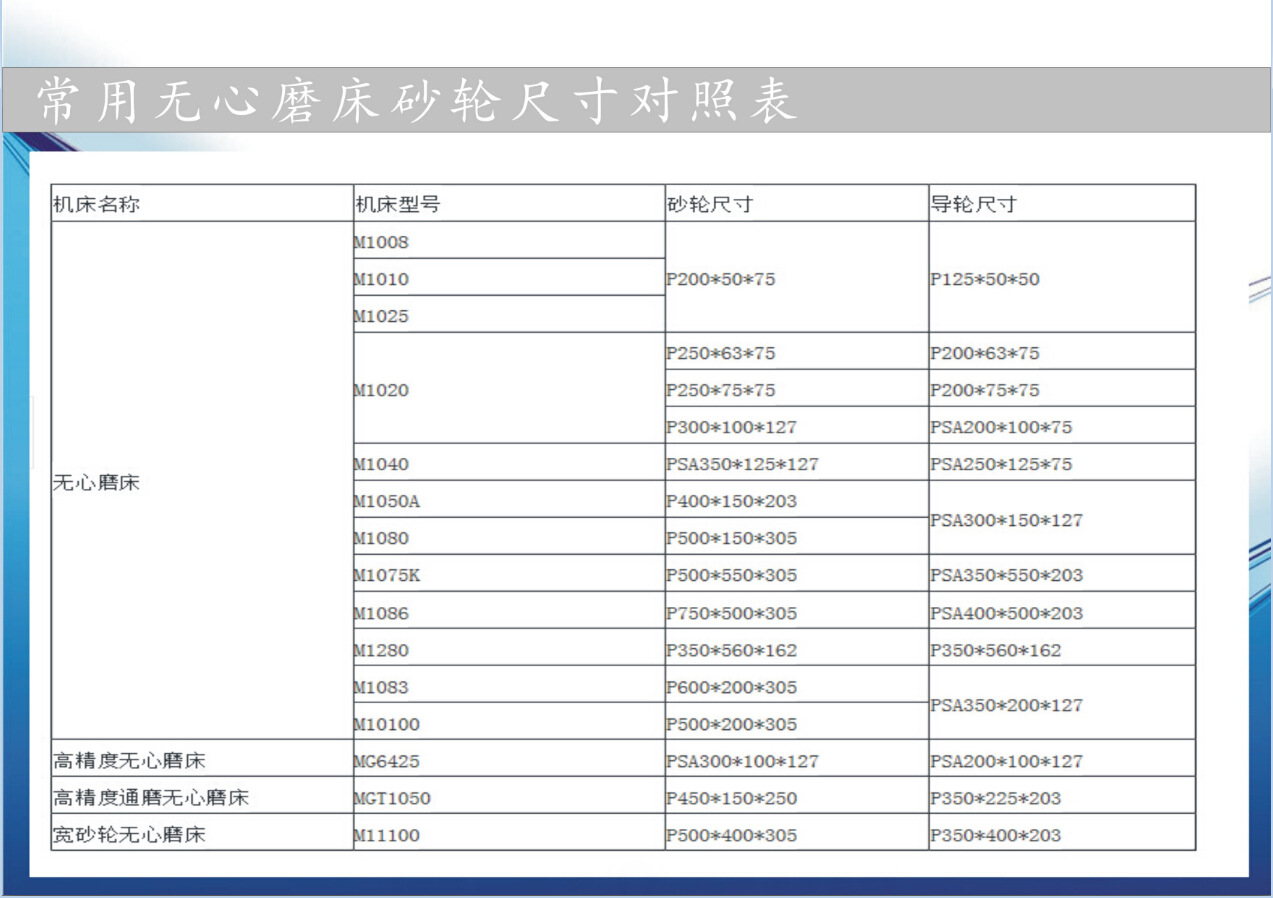This screenshot has height=898, width=1273.
Task: Select model cell M11100
Action: coord(509,833)
